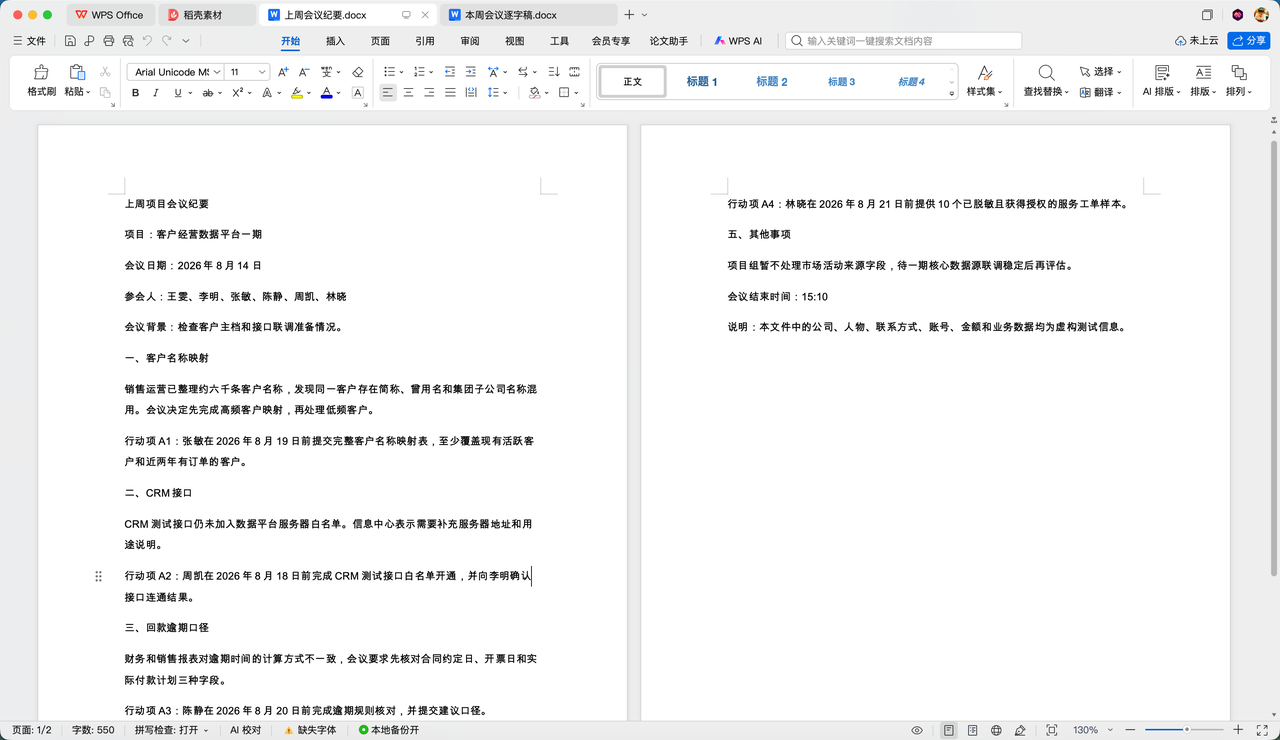
Task: Apply the 标题 1 heading style
Action: pos(702,82)
